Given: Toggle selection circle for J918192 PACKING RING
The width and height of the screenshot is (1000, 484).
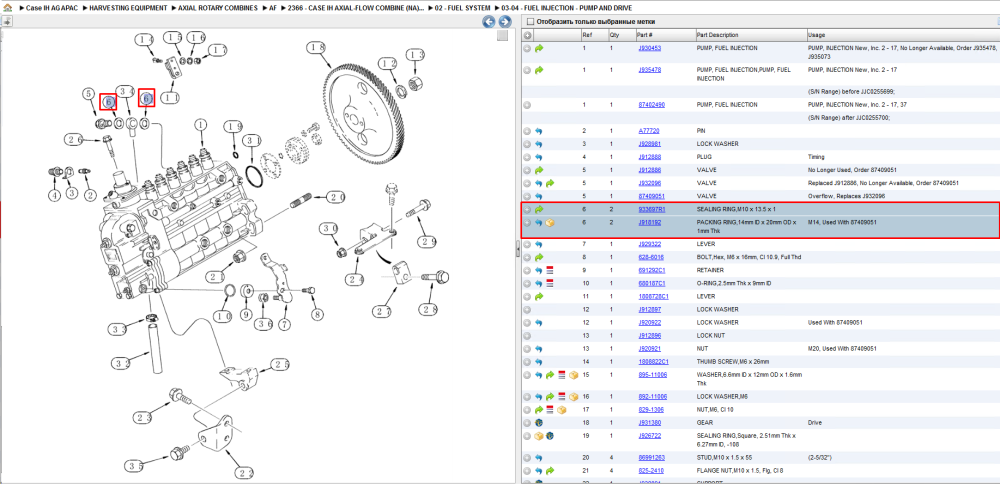Looking at the screenshot, I should pos(527,223).
